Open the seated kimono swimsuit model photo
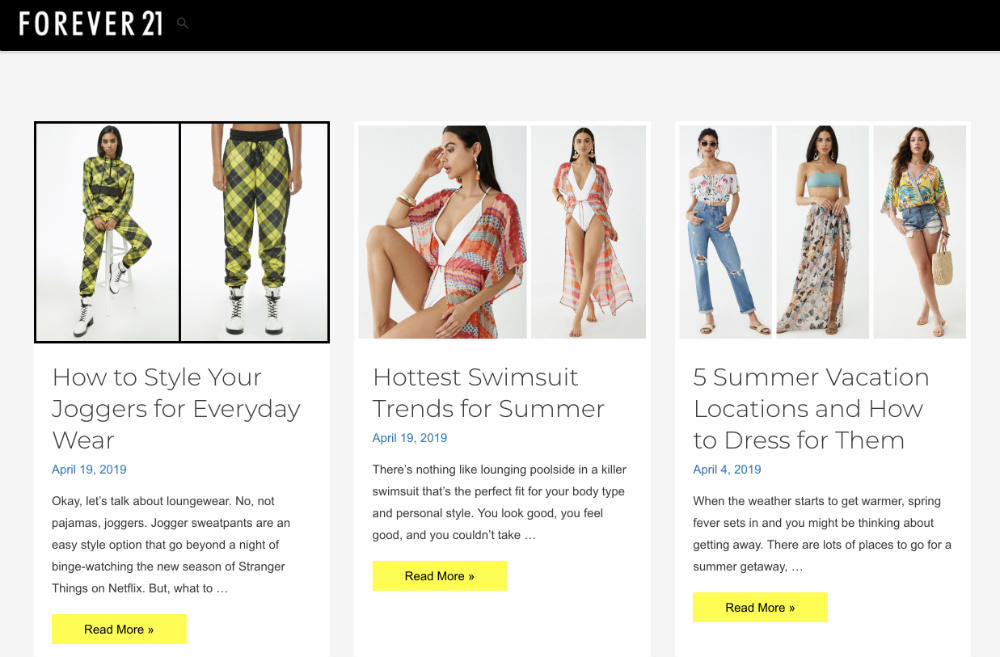The width and height of the screenshot is (1000, 657). coord(443,232)
